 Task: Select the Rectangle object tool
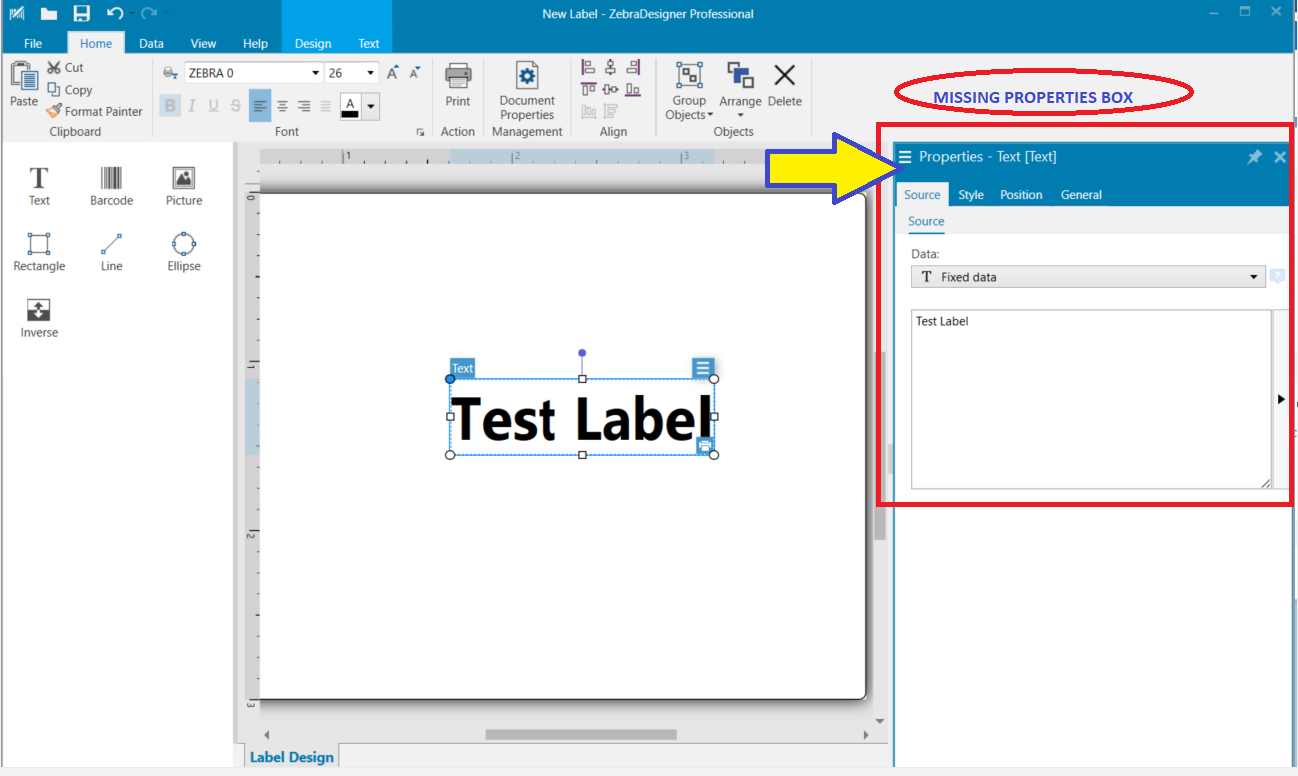point(39,252)
